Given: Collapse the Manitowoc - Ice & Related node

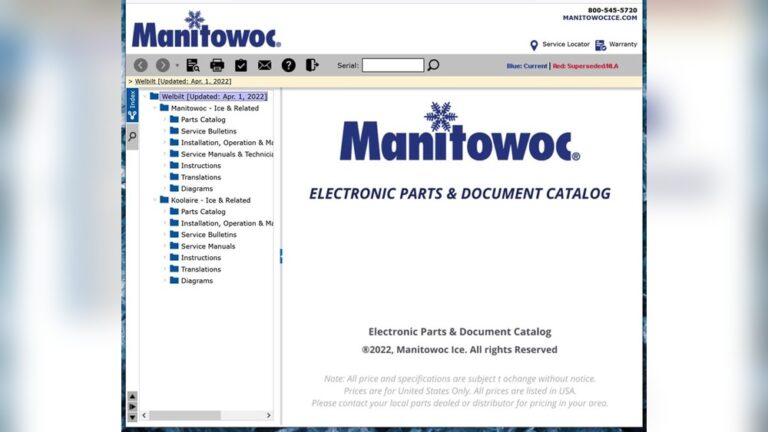Looking at the screenshot, I should pyautogui.click(x=155, y=108).
